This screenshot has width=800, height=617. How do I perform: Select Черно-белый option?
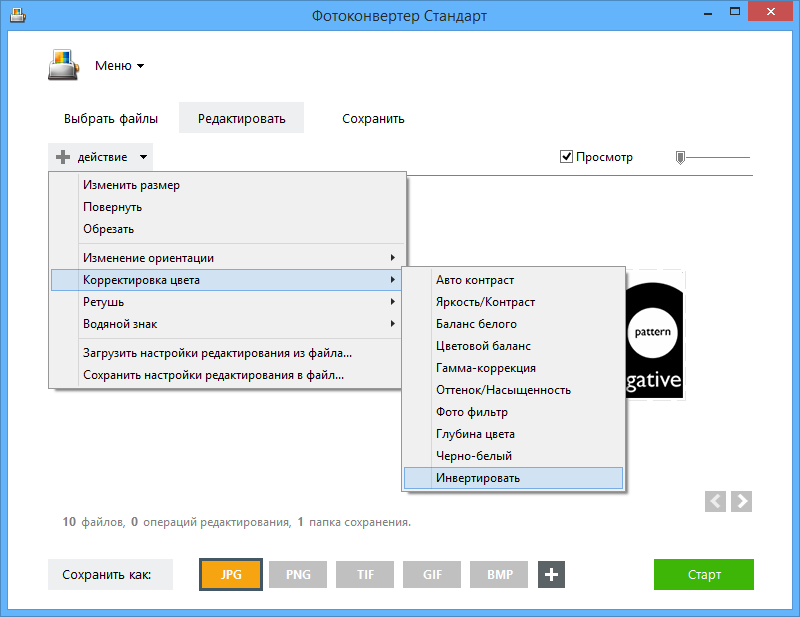coord(513,456)
